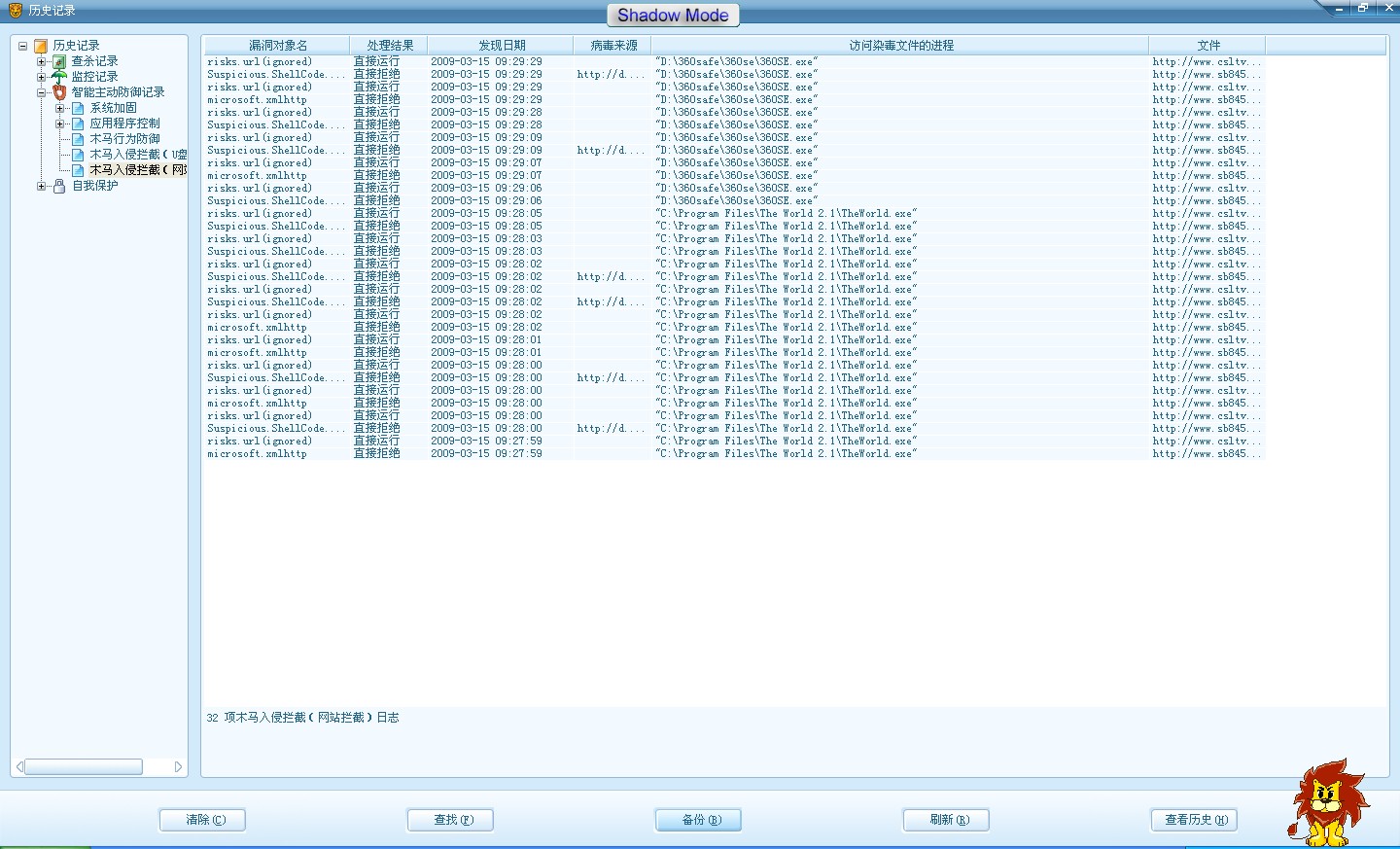Select microsoft.xmlhttp entry dated 09:28:01

coord(734,353)
